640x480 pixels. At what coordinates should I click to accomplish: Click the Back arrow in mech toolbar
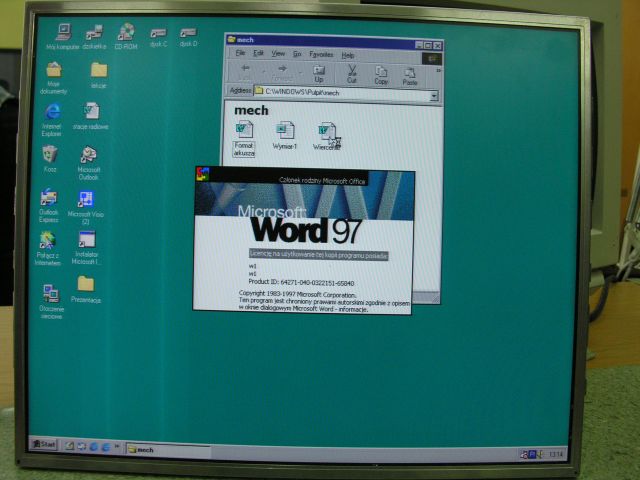point(245,73)
